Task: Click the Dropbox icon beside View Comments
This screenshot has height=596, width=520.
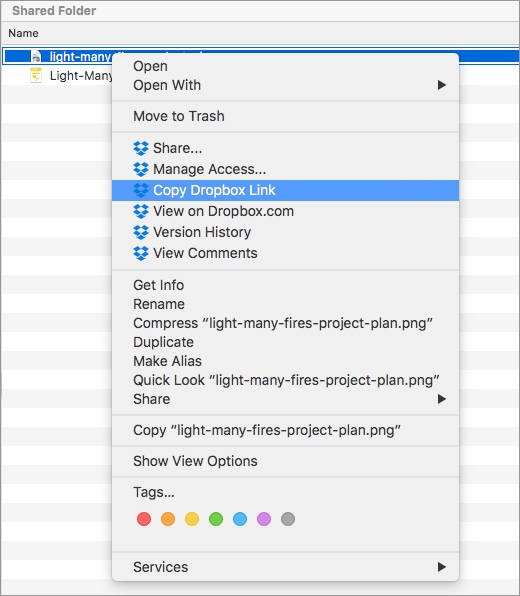Action: [x=141, y=253]
